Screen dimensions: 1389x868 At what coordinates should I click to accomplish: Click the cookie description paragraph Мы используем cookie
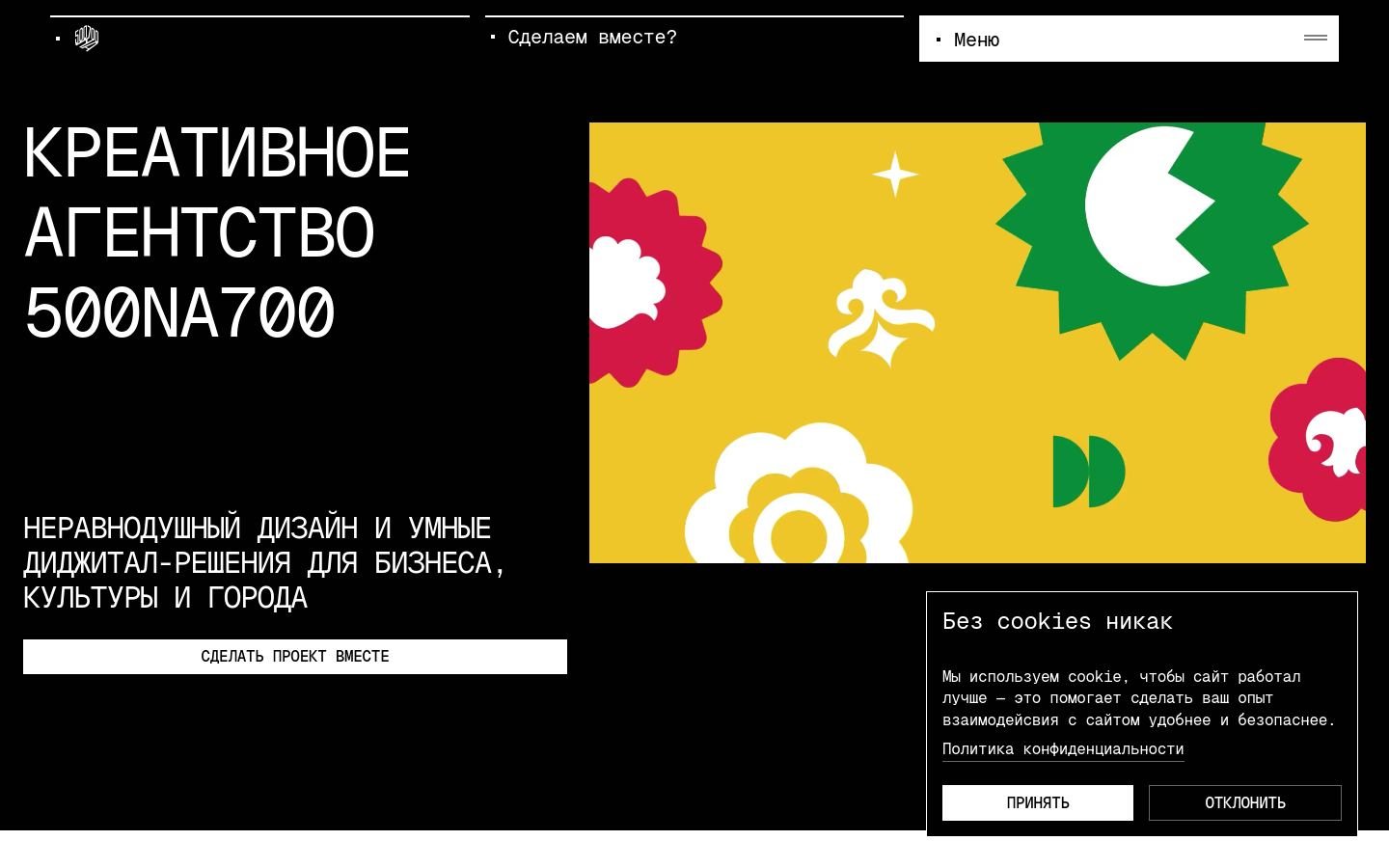(x=1139, y=698)
